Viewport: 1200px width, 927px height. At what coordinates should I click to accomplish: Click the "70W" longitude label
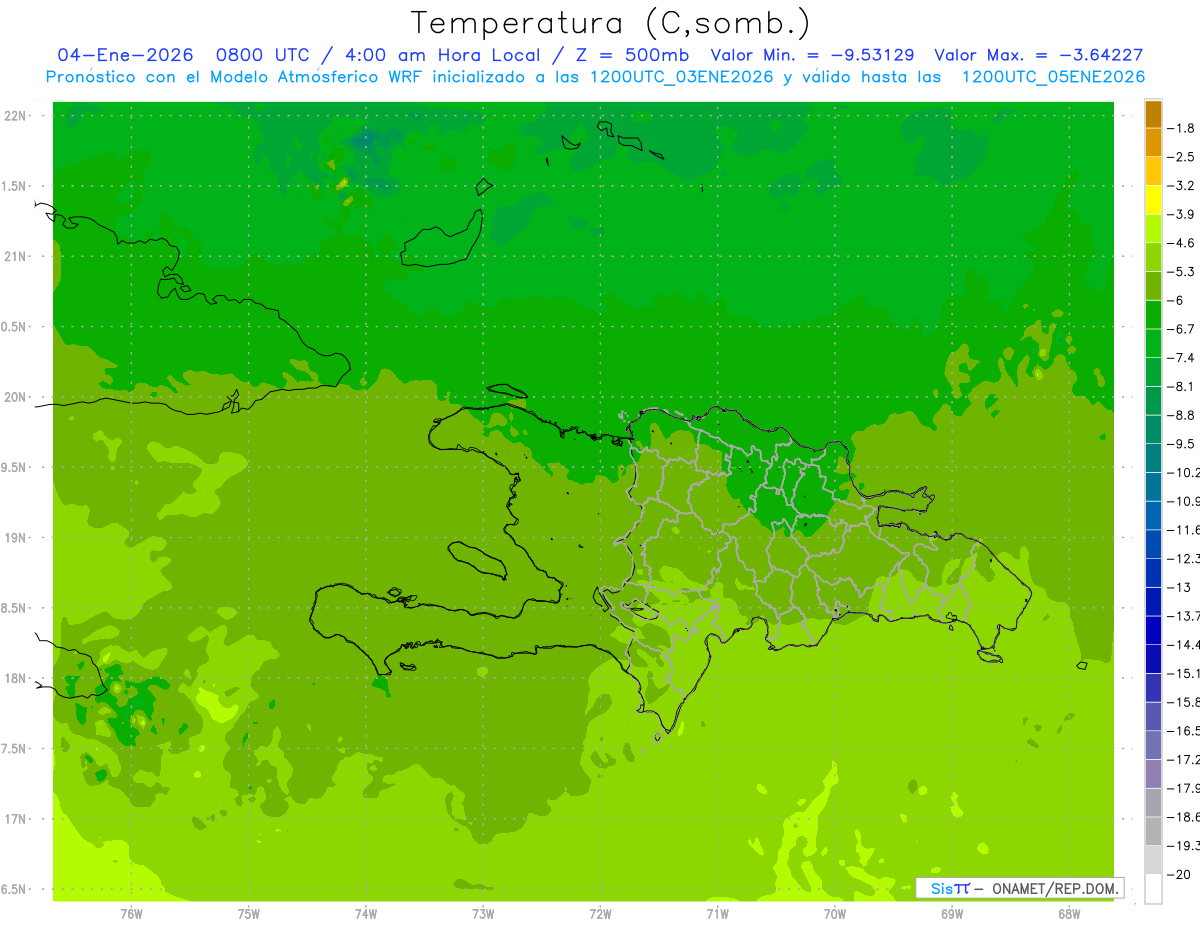pyautogui.click(x=835, y=913)
